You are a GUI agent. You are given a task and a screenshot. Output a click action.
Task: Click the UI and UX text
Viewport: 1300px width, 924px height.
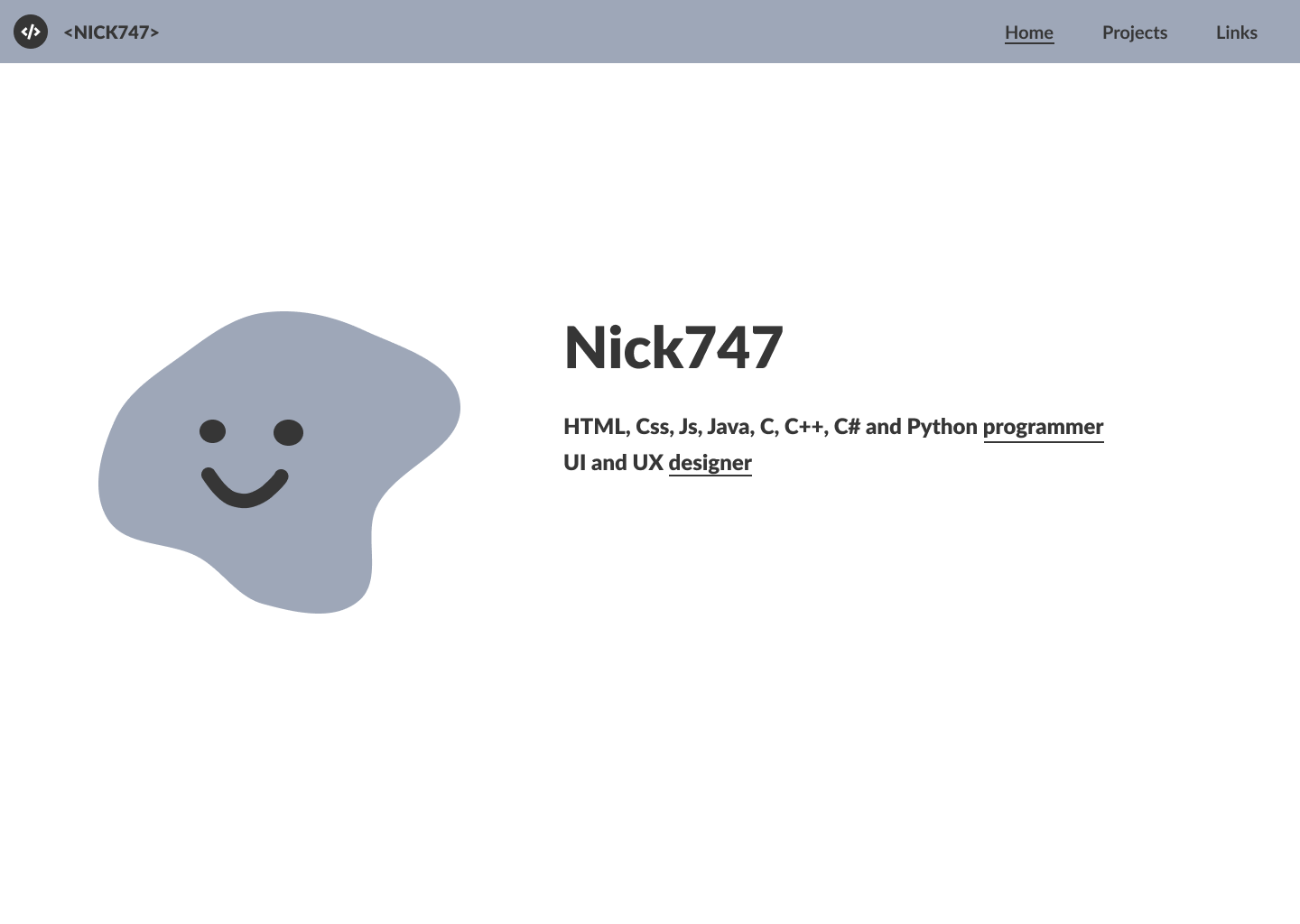613,463
